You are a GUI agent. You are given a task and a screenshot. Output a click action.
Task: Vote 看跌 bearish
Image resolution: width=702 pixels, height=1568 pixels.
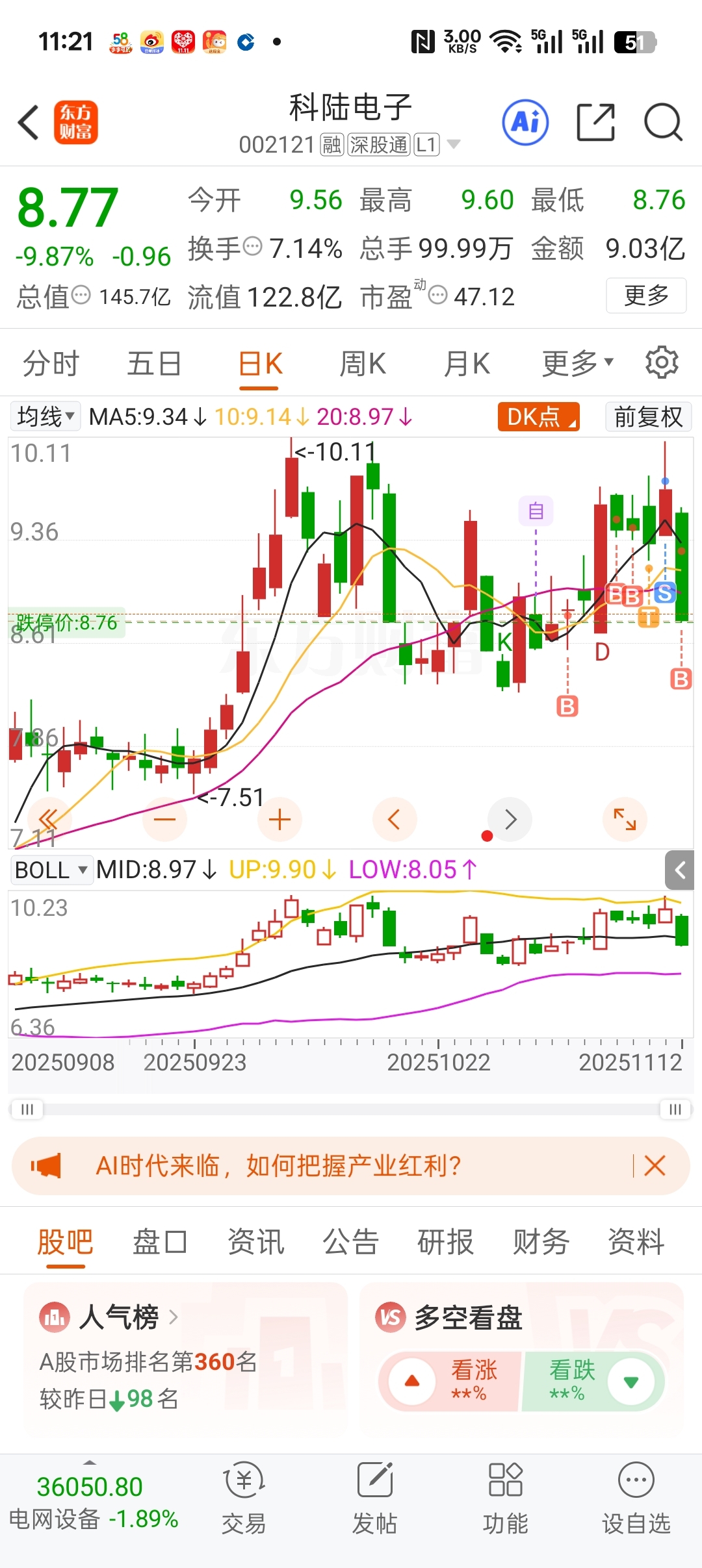(x=593, y=1381)
